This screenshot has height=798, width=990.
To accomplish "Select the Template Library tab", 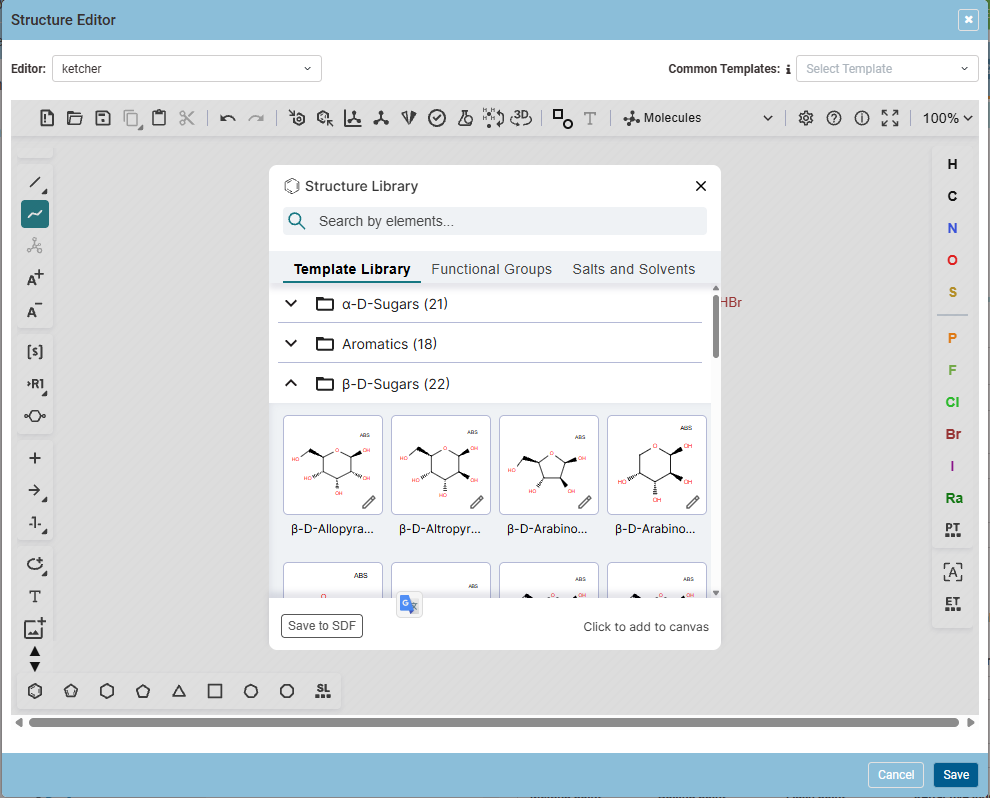I will pyautogui.click(x=352, y=269).
